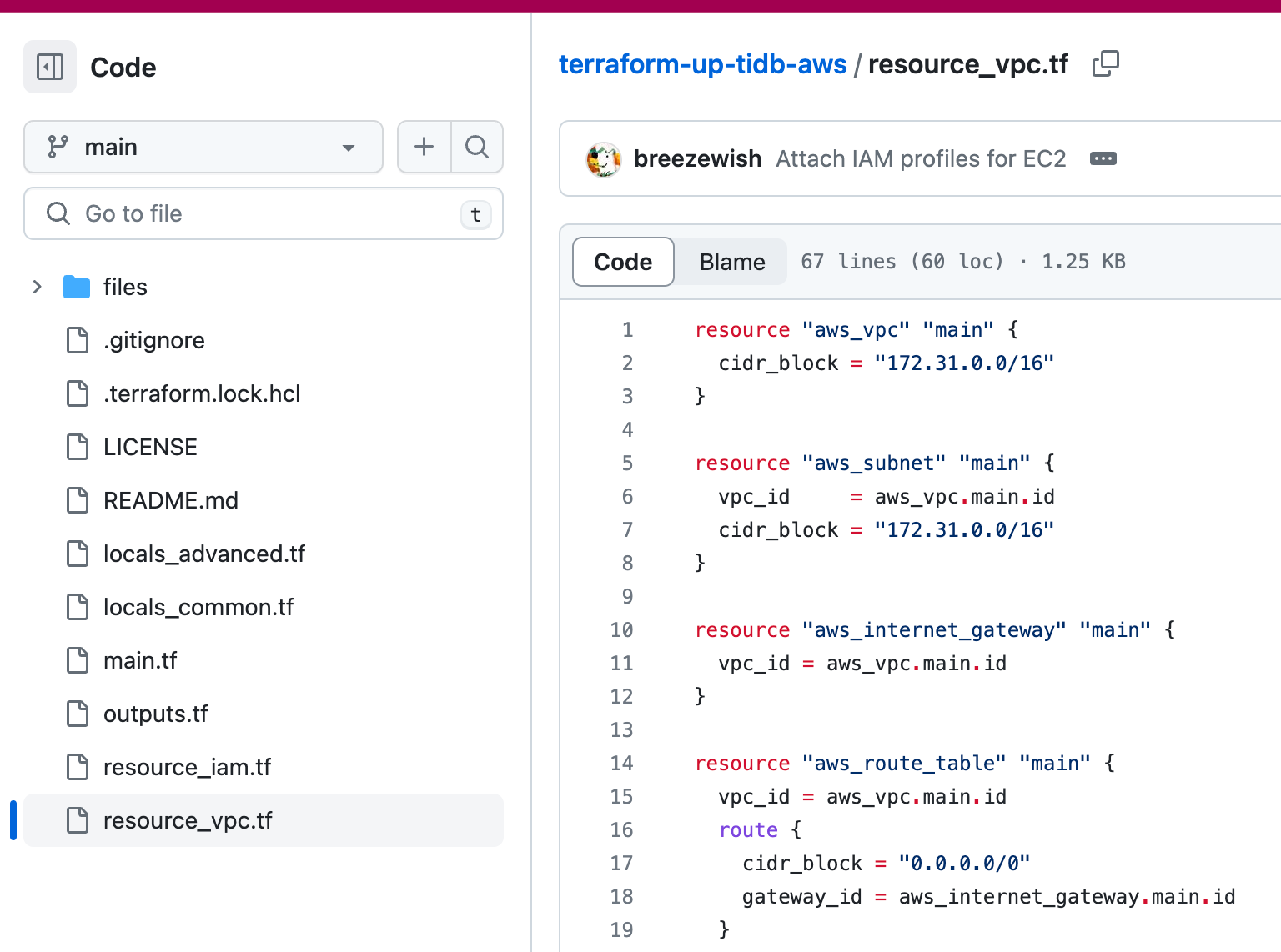The image size is (1281, 952).
Task: Expand the files folder chevron
Action: click(38, 287)
